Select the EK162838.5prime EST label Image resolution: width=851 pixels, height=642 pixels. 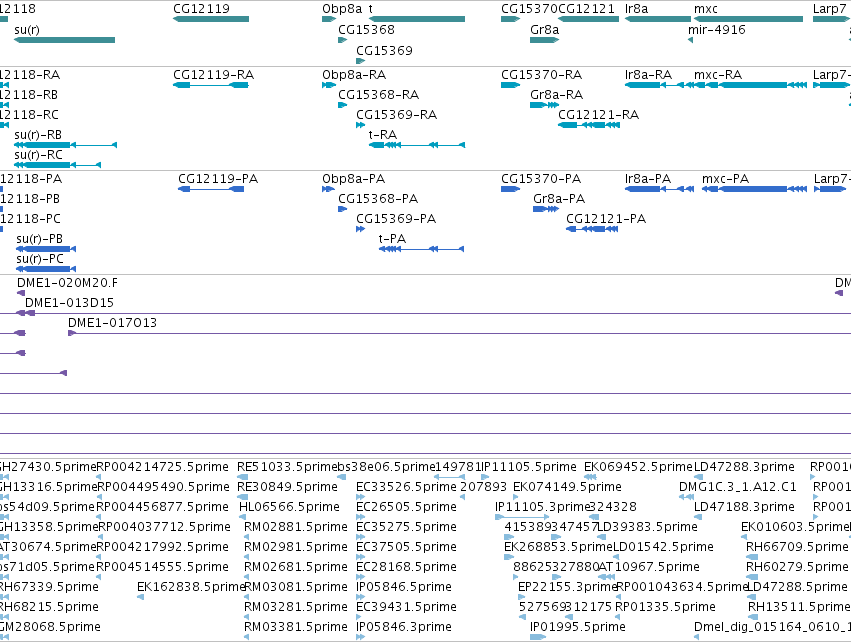[192, 587]
